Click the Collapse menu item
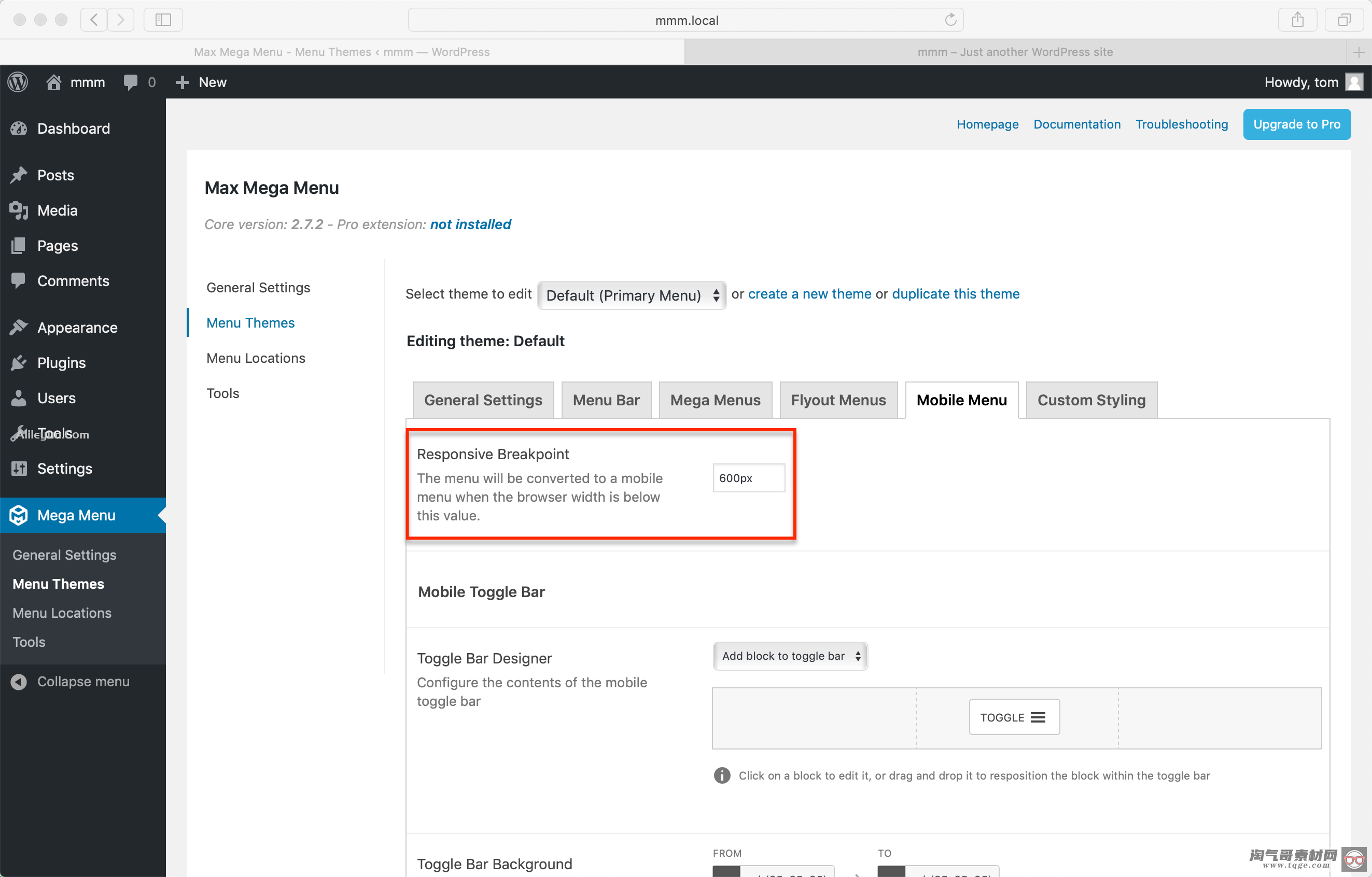Image resolution: width=1372 pixels, height=877 pixels. coord(83,681)
